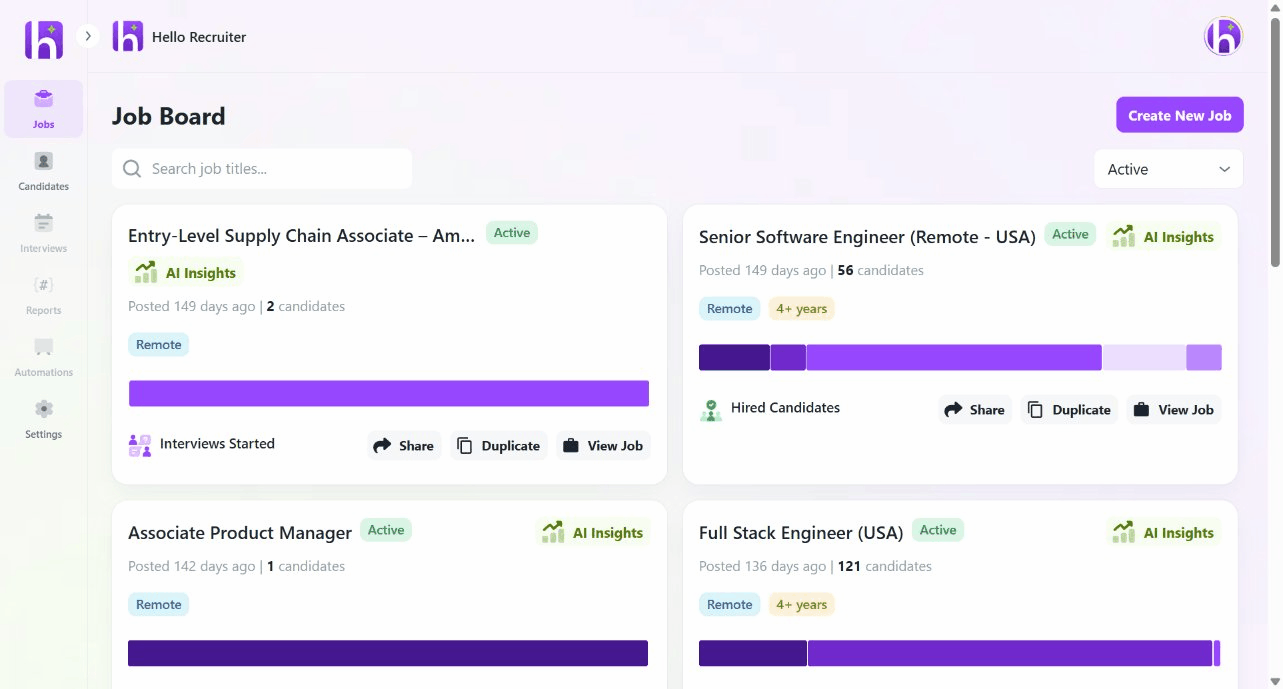Screen dimensions: 1283x689
Task: Click Create New Job
Action: click(x=1179, y=114)
